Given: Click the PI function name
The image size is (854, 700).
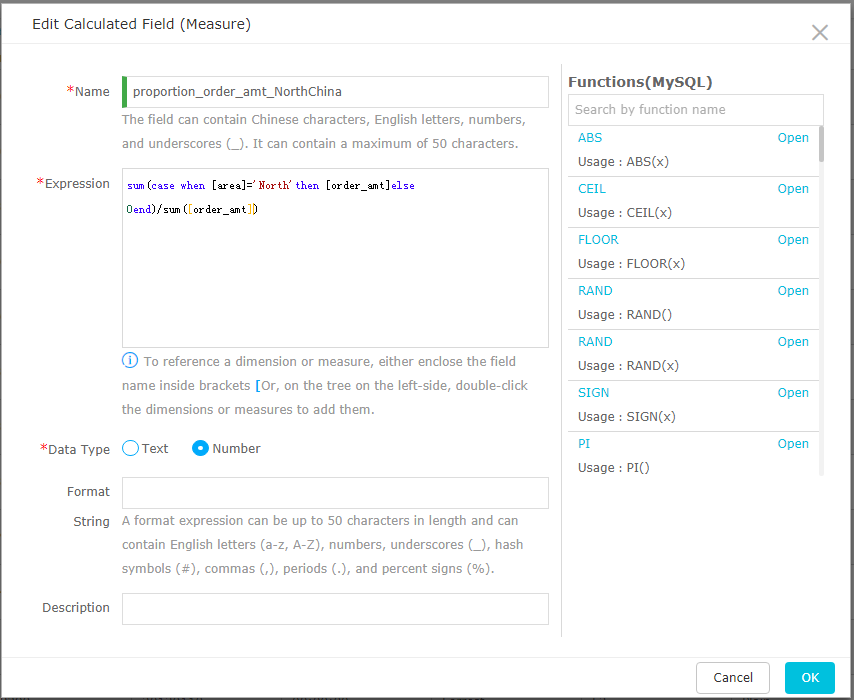Looking at the screenshot, I should click(584, 444).
